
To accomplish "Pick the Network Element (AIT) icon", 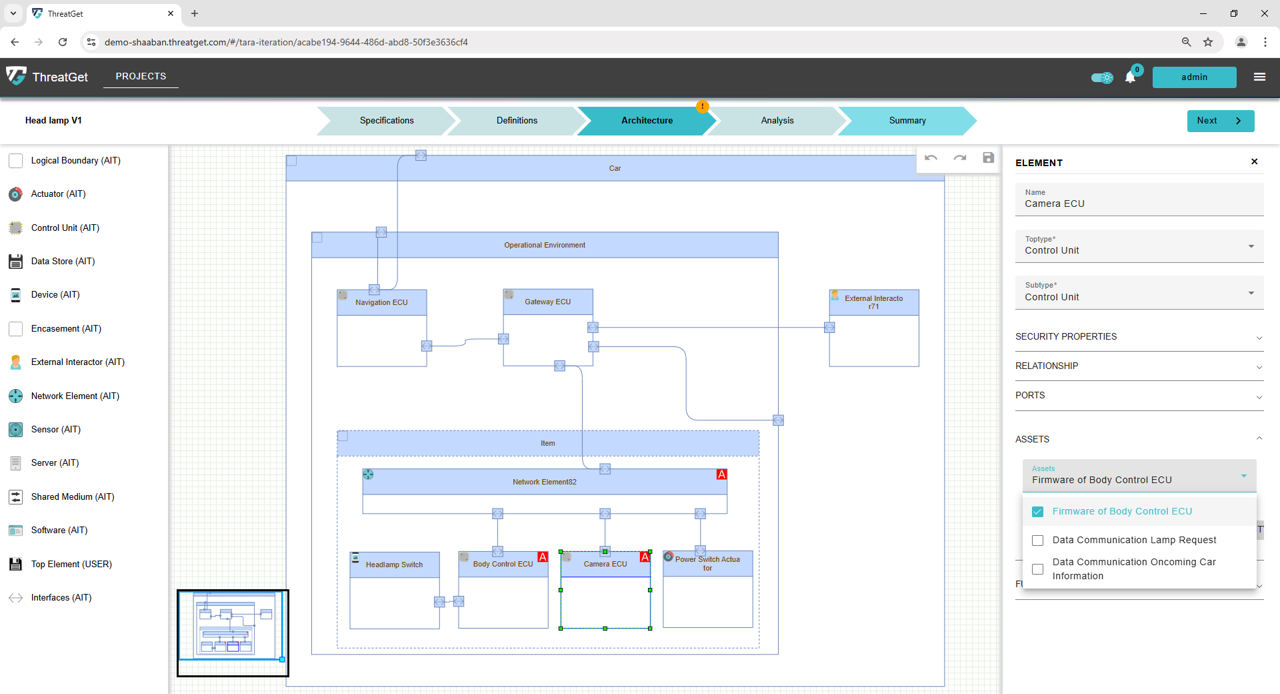I will (x=15, y=396).
